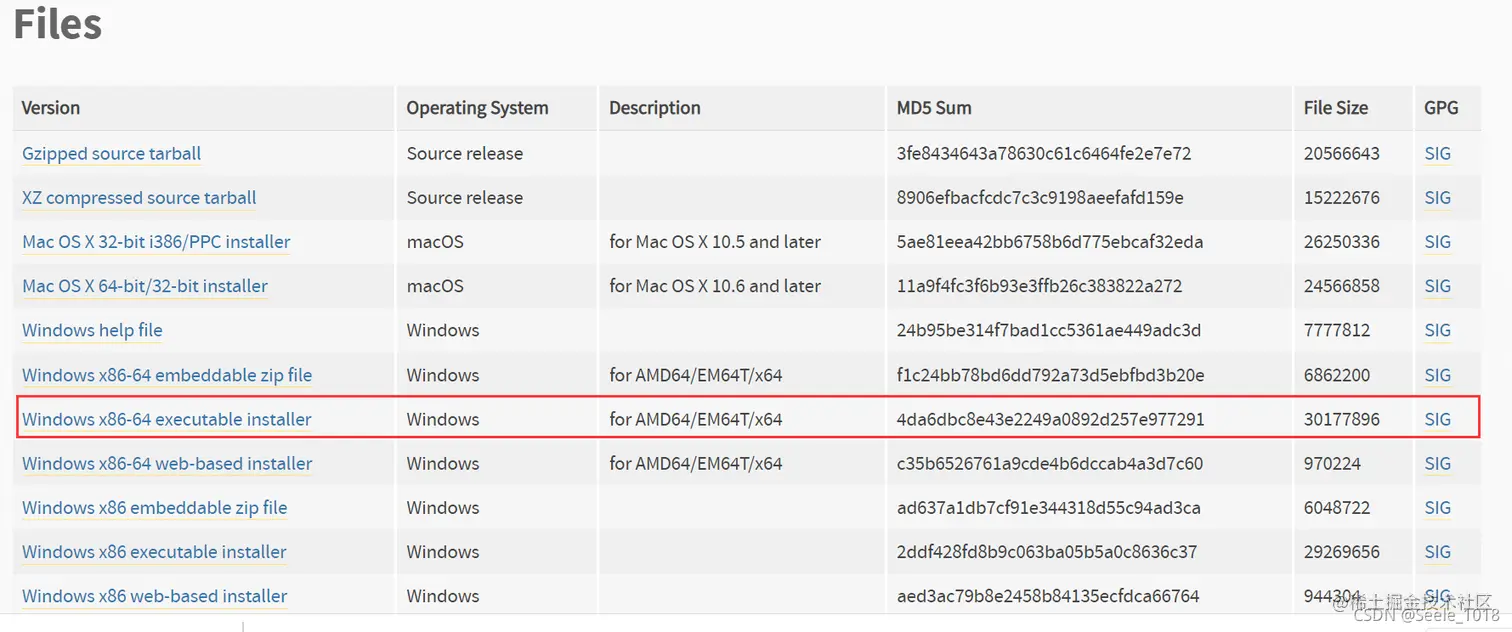
Task: Select MD5 sum f1c24bb78bd6dd792a73d5ebfbd3b20e
Action: pyautogui.click(x=1051, y=375)
